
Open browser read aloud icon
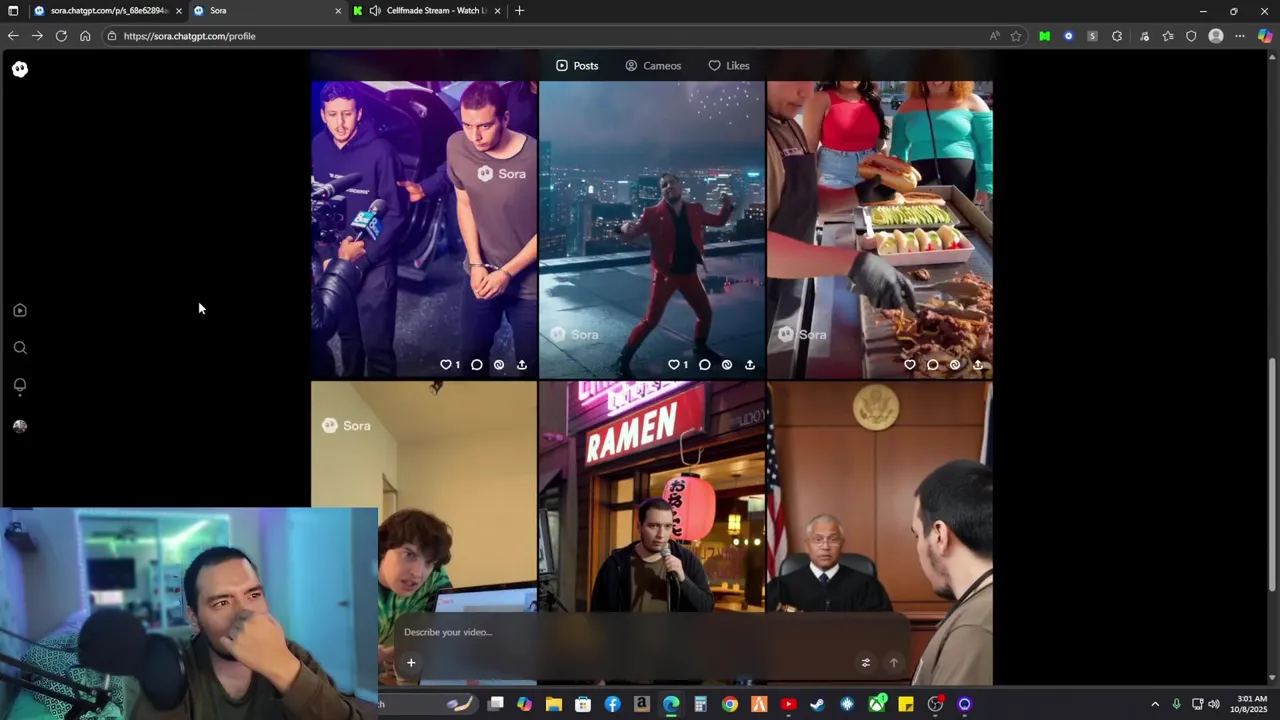(994, 36)
